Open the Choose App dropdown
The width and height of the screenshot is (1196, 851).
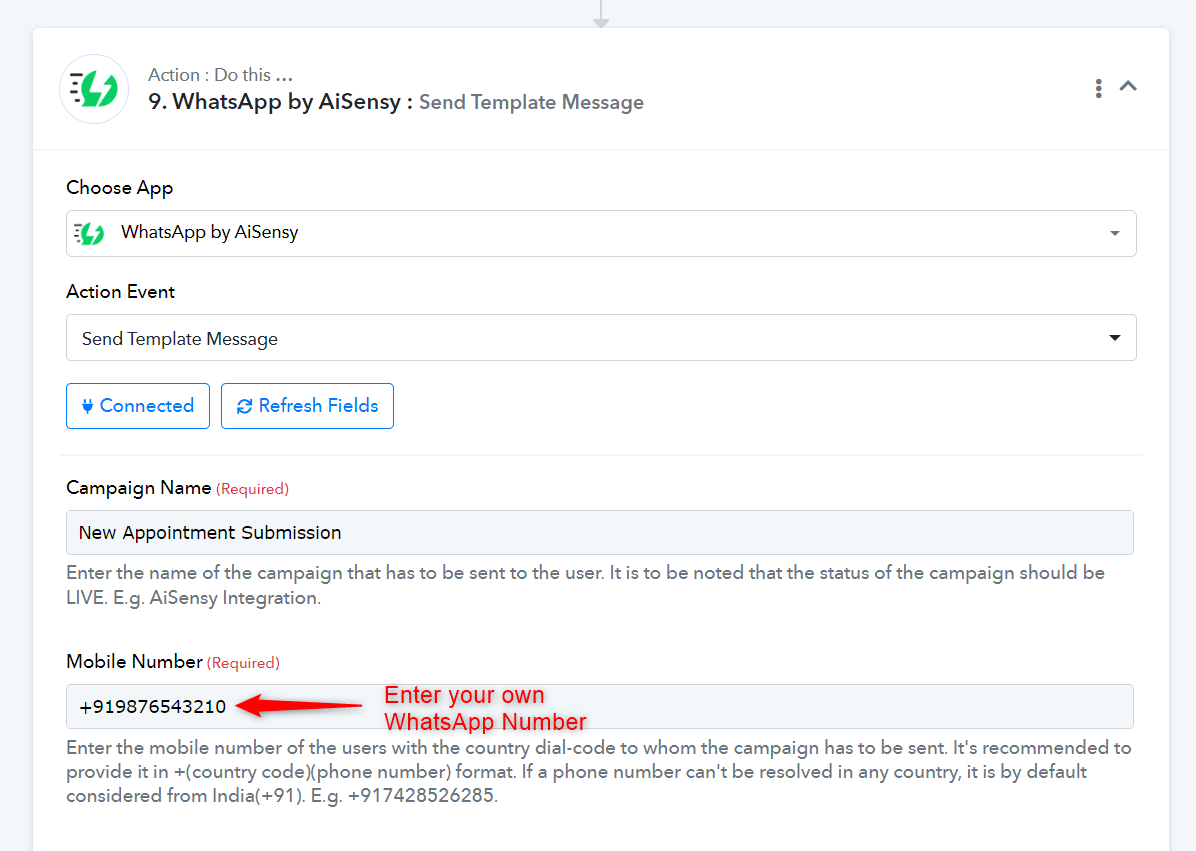click(601, 233)
